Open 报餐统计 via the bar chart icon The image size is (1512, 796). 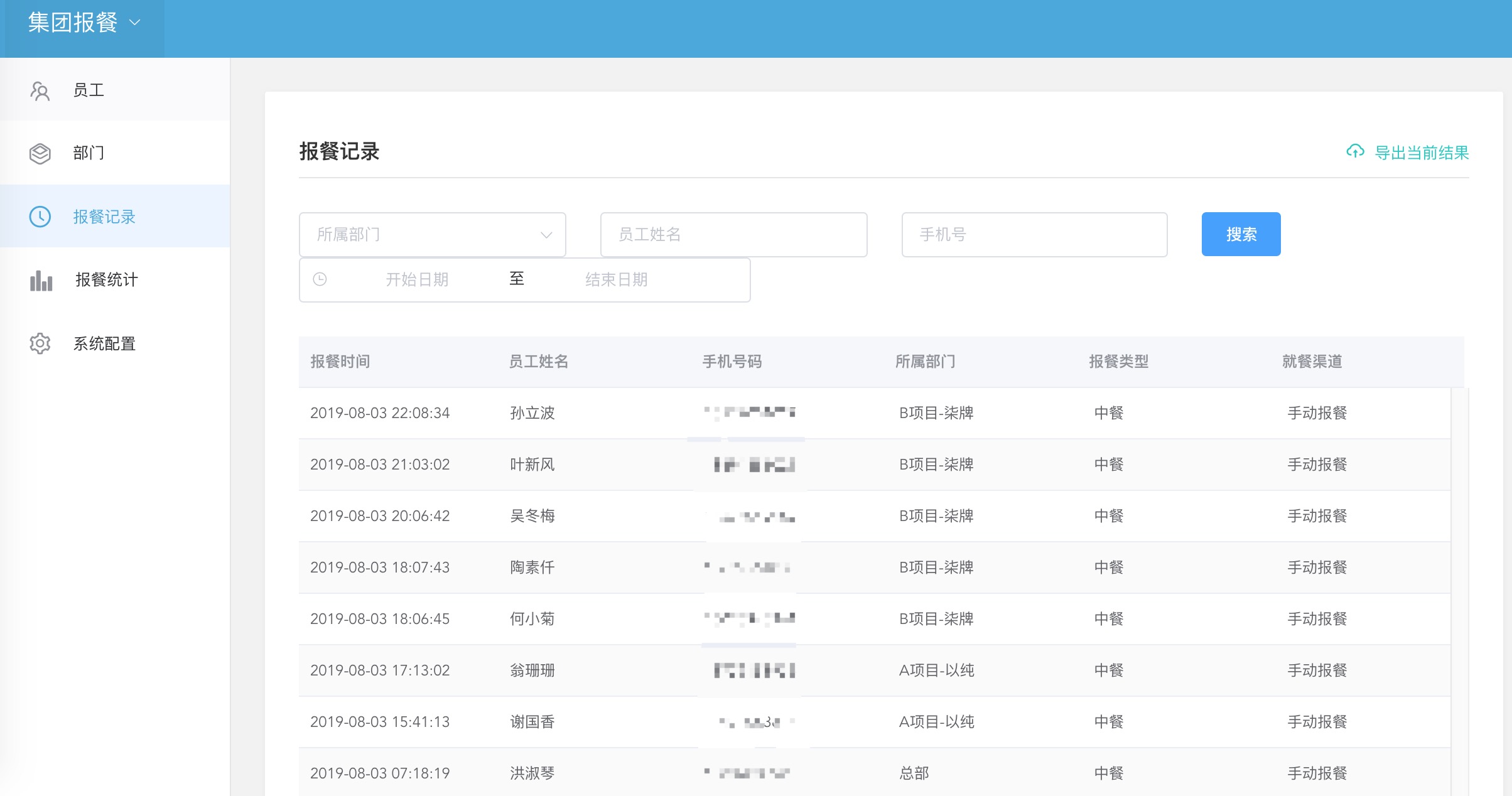coord(40,281)
